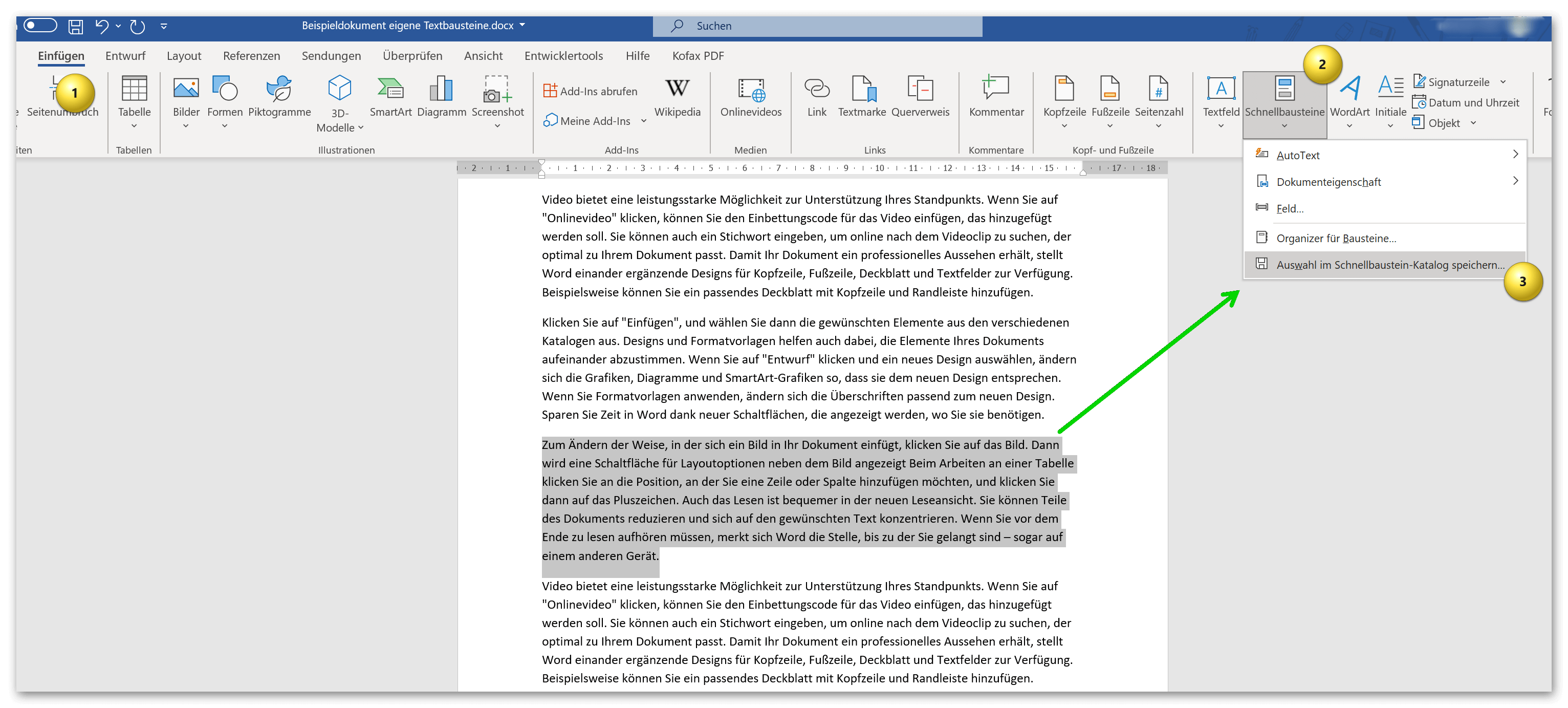Viewport: 1568px width, 708px height.
Task: Insert WordArt text
Action: [1349, 100]
